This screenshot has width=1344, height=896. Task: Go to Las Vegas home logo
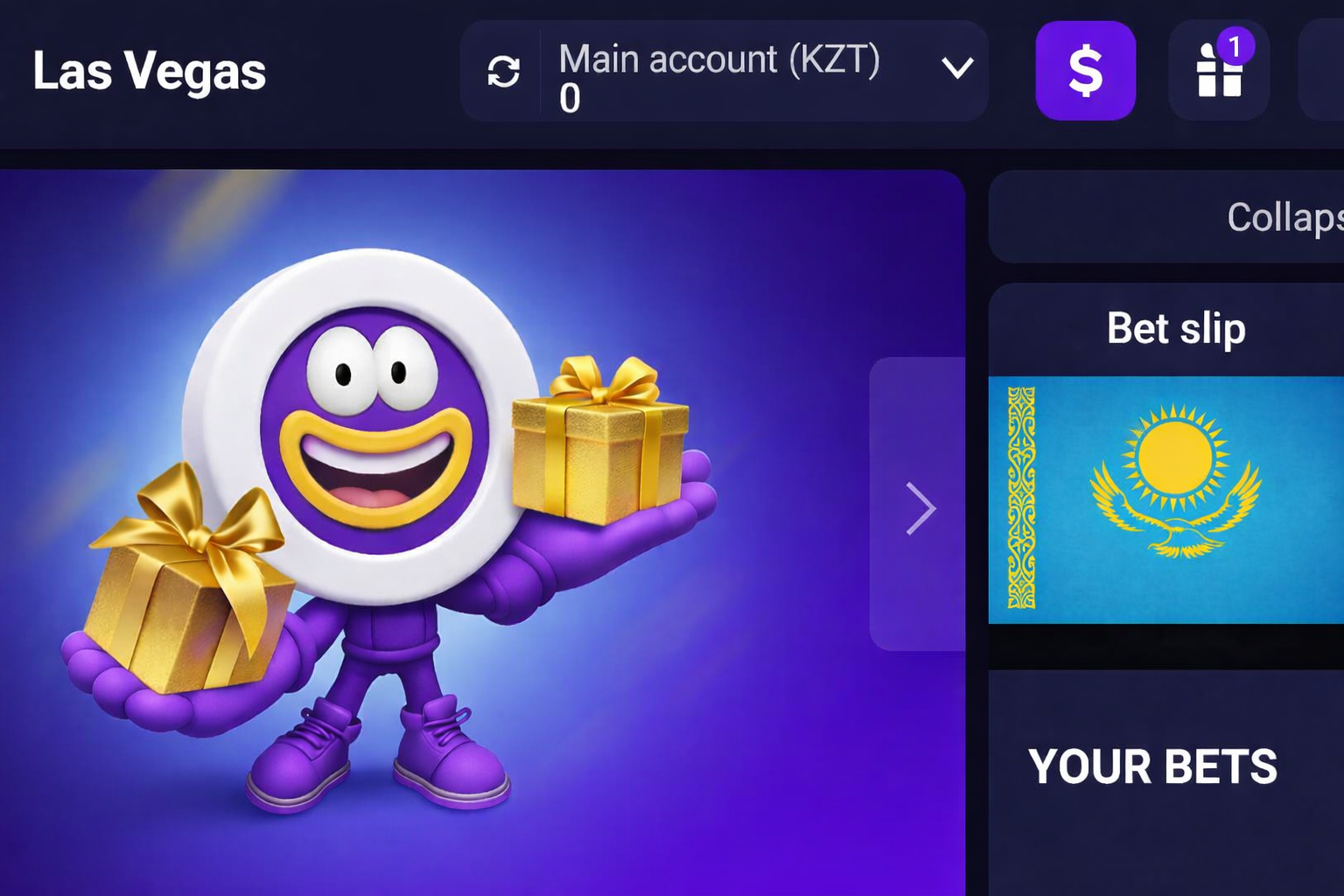[x=149, y=71]
